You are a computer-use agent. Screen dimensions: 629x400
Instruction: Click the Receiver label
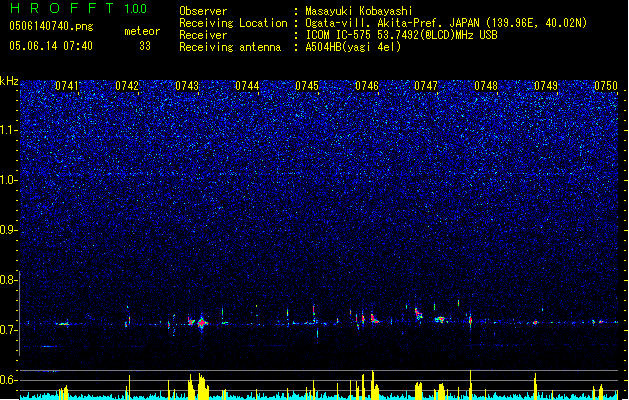pyautogui.click(x=203, y=35)
